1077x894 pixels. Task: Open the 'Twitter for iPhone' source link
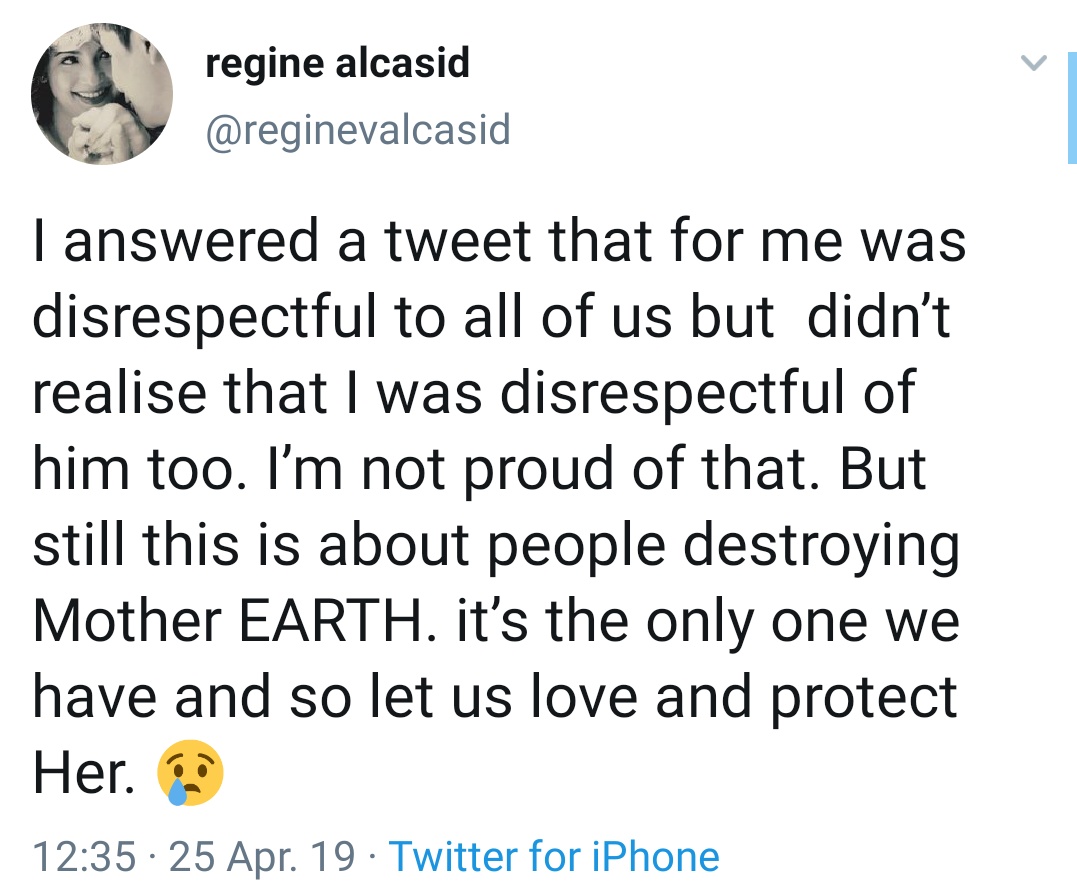[553, 857]
